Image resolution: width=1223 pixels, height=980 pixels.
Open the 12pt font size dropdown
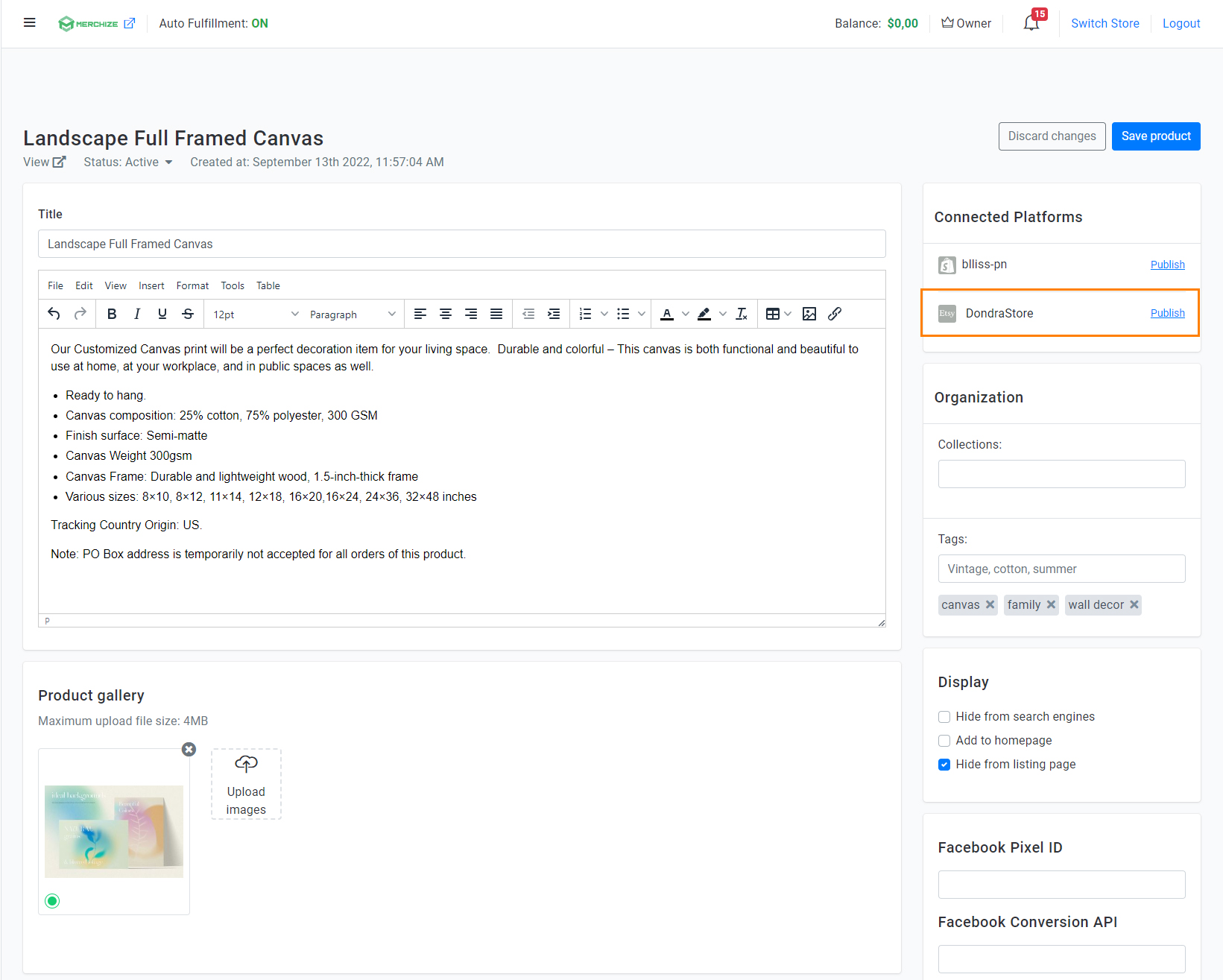point(256,314)
